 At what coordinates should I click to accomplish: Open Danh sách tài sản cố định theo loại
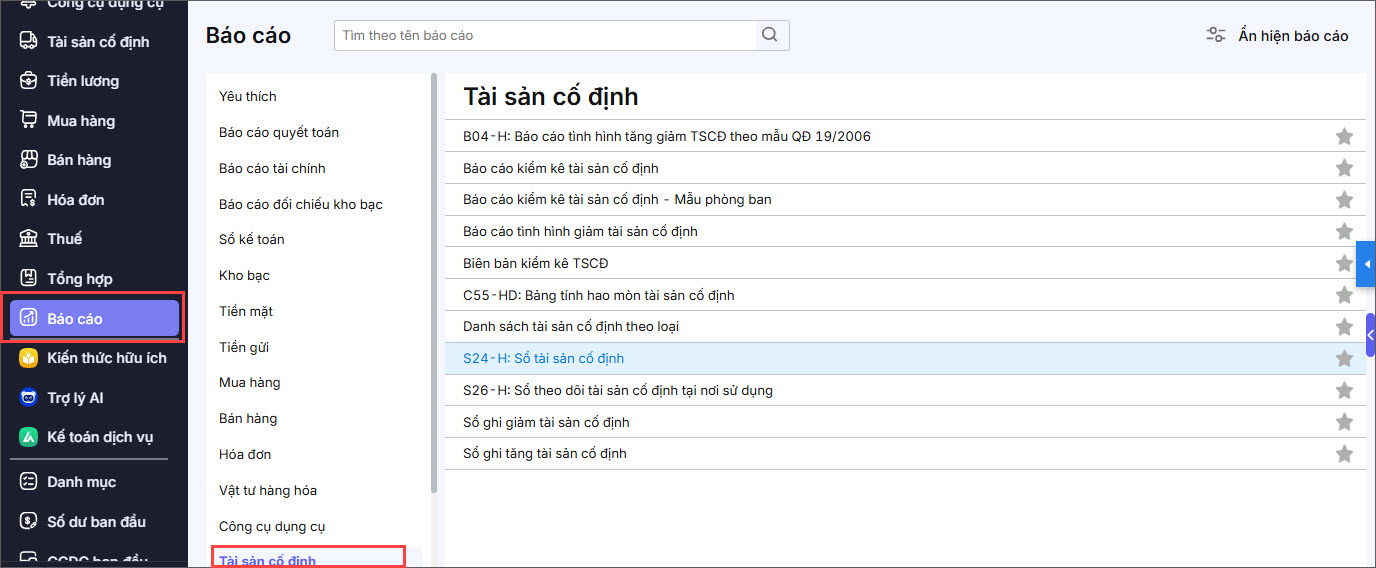(571, 327)
